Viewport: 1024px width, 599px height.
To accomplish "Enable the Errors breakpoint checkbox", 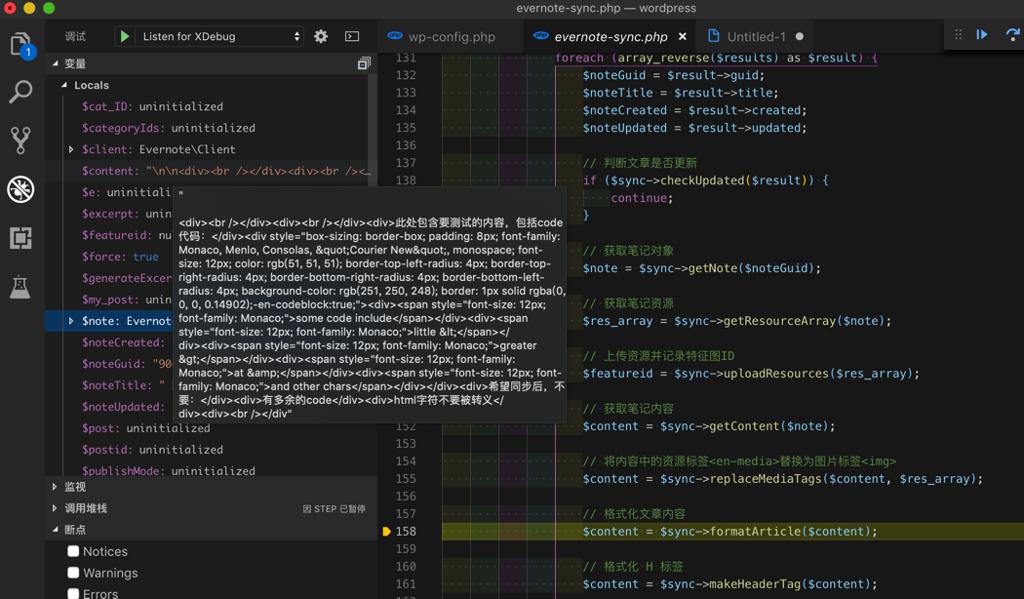I will point(73,593).
